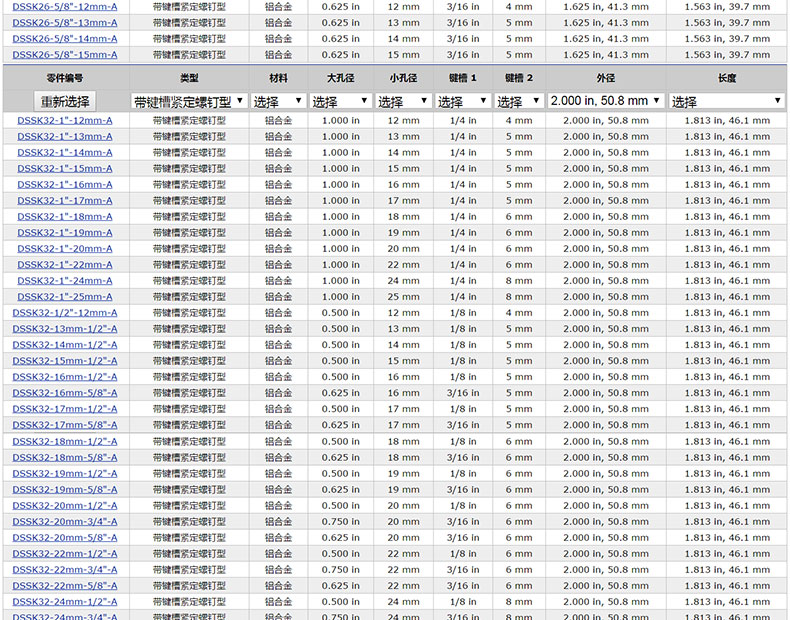Open part link DSSK32-1/2"-12mm-A
Screen dimensions: 790x620
[65, 313]
